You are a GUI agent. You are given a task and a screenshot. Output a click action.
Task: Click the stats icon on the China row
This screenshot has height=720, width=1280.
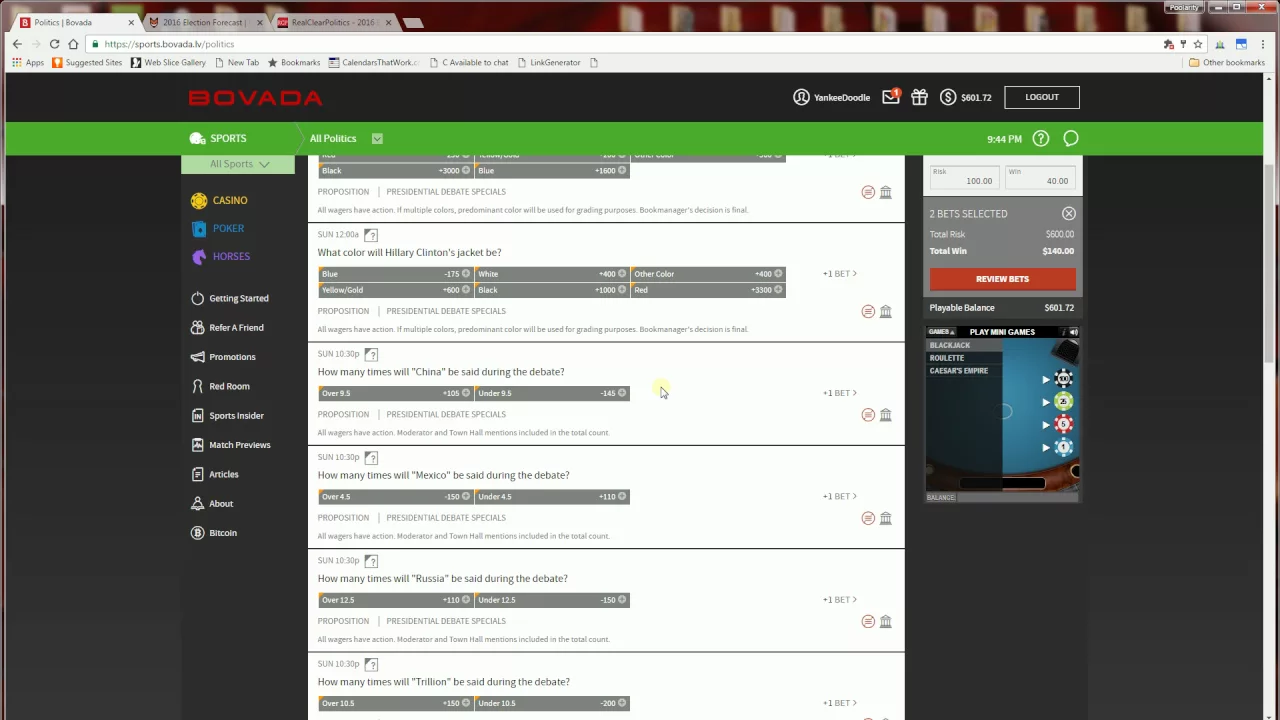tap(868, 415)
